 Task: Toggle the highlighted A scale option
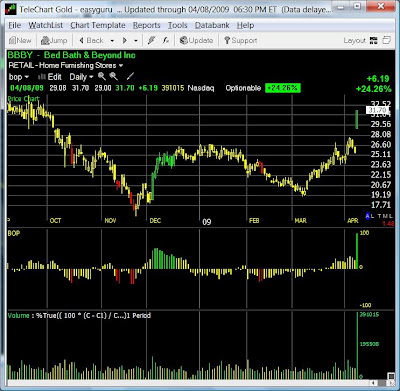click(368, 216)
